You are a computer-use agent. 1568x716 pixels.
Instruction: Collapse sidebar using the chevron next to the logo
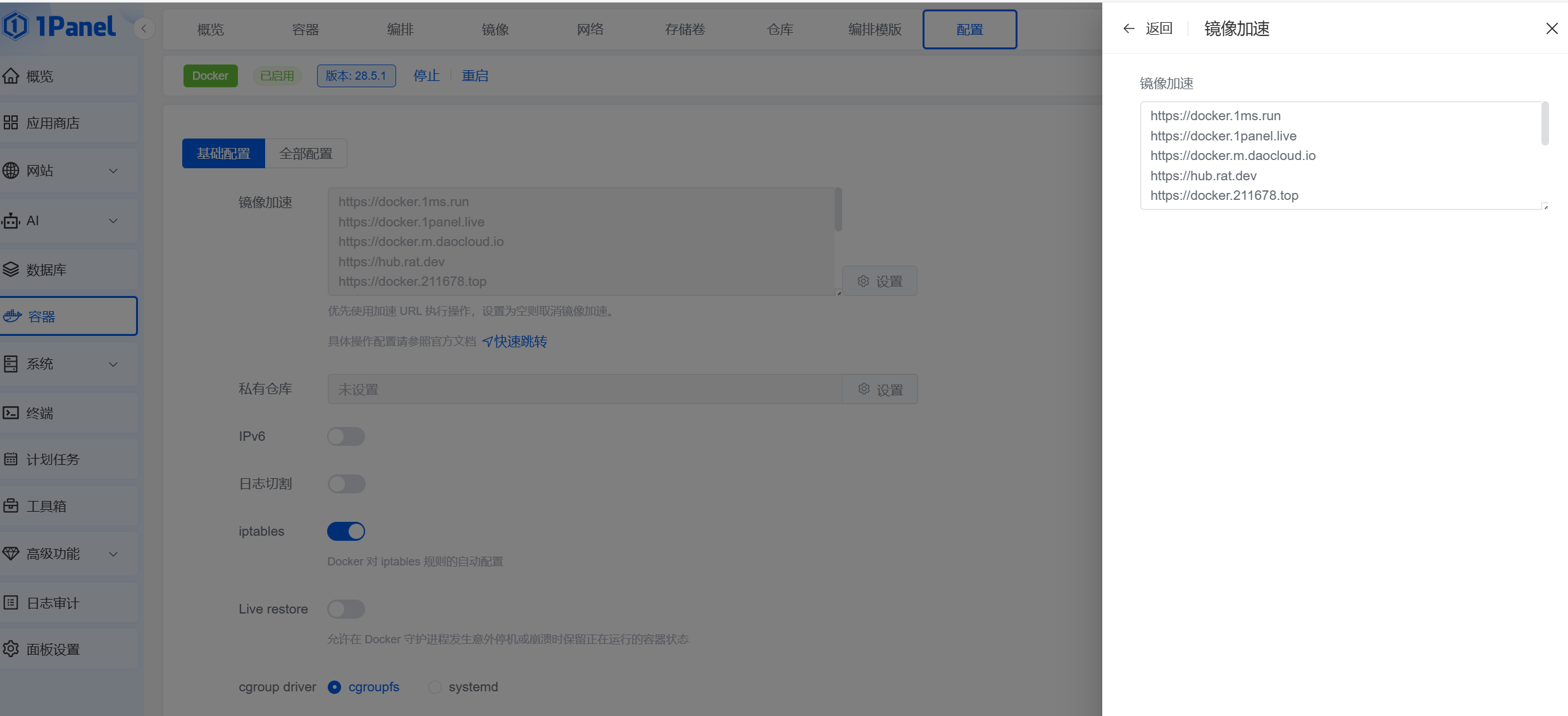tap(144, 28)
